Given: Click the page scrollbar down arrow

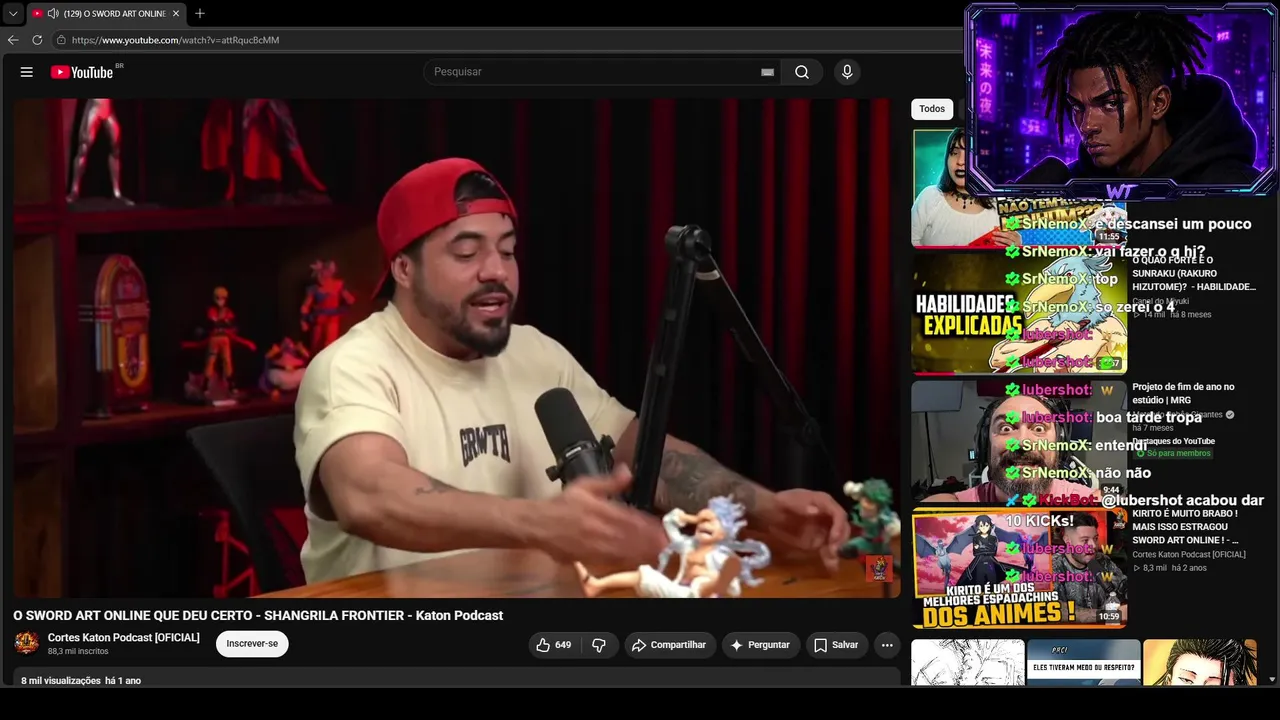Looking at the screenshot, I should [x=1272, y=680].
